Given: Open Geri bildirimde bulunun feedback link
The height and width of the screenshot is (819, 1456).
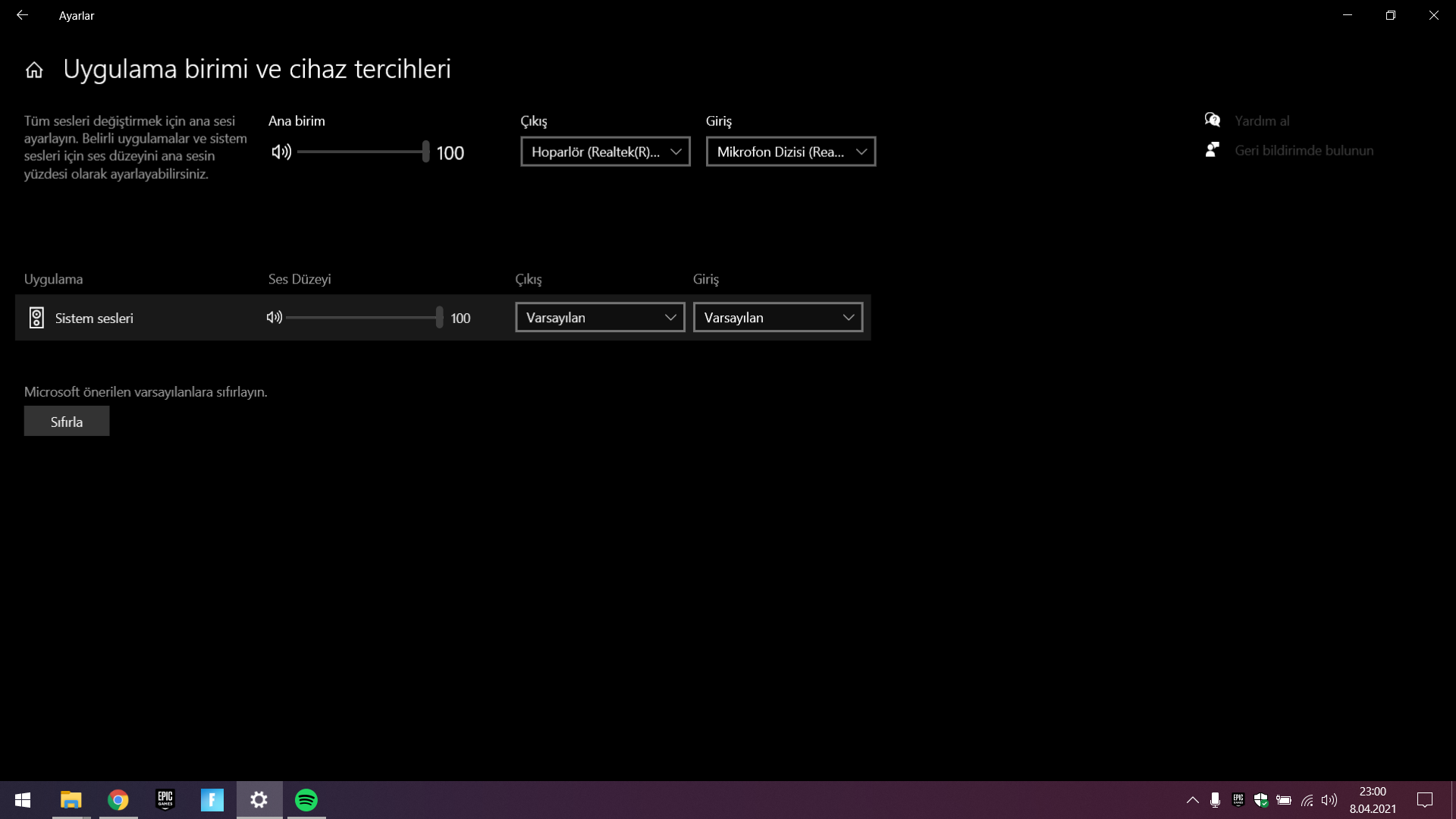Looking at the screenshot, I should [x=1304, y=150].
